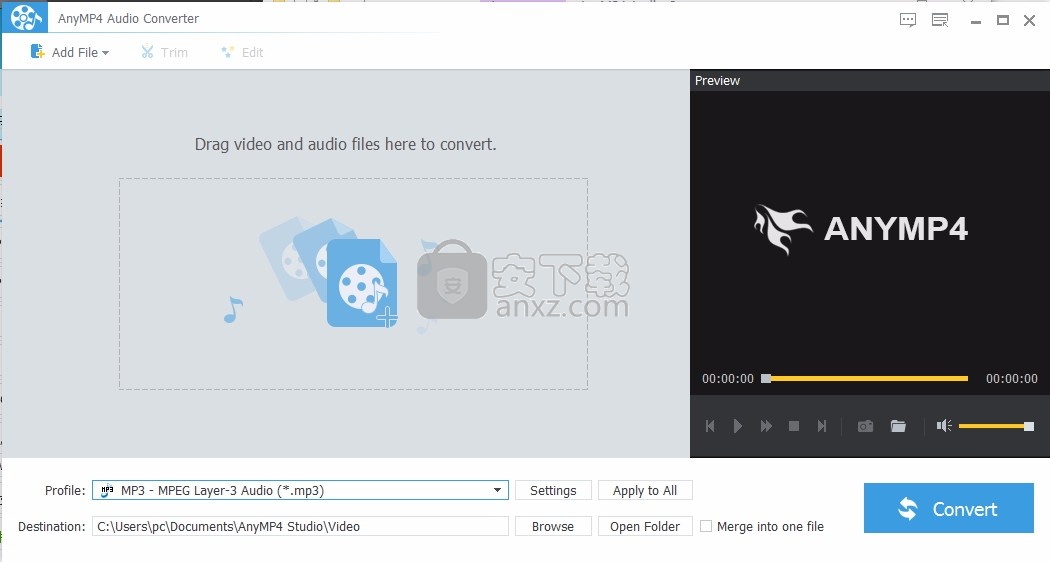
Task: Skip to next track in preview
Action: coord(822,426)
